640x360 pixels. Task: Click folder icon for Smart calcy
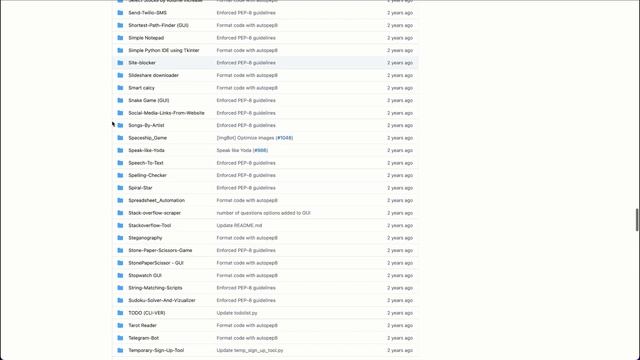click(x=120, y=88)
